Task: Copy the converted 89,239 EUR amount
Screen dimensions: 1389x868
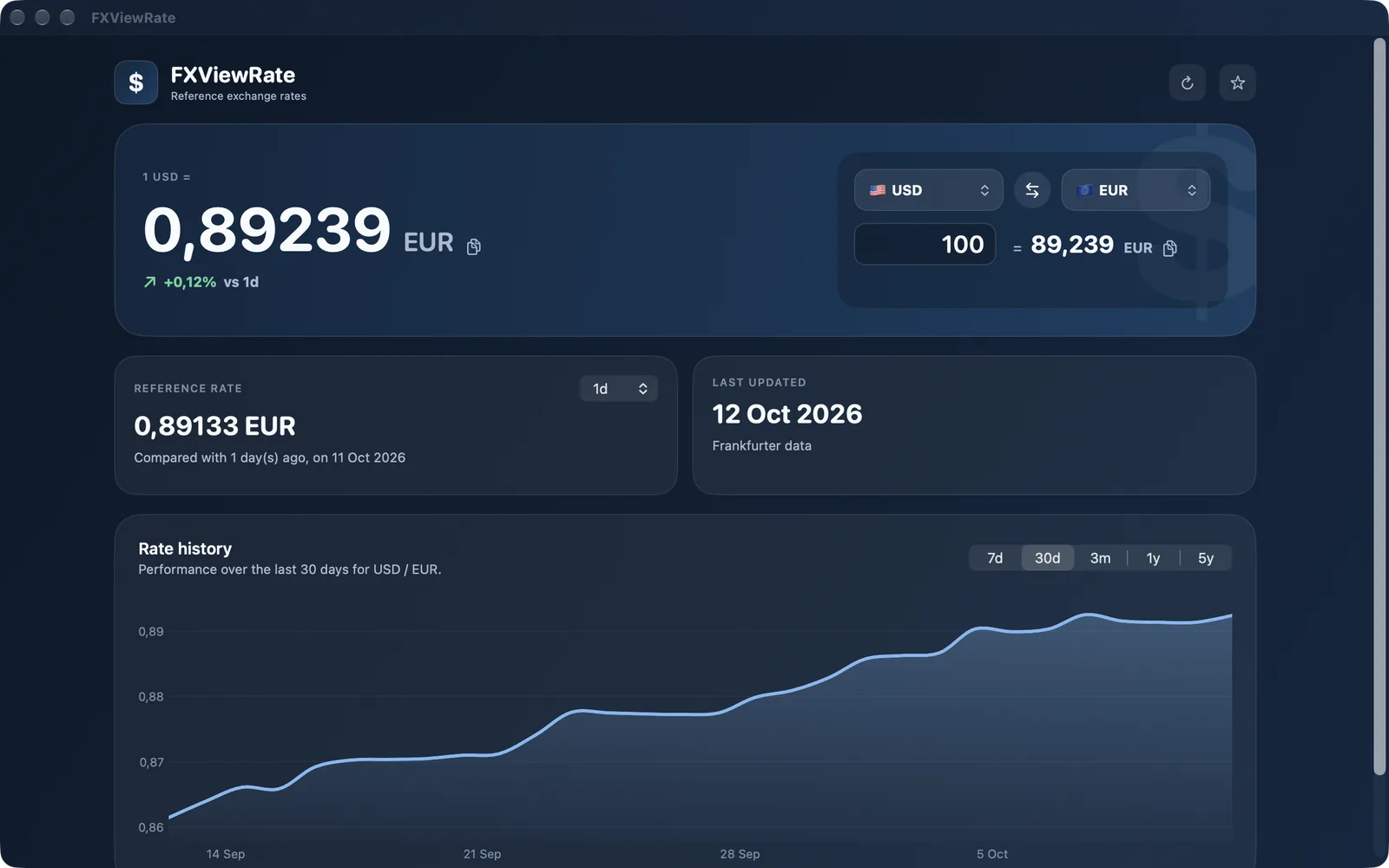Action: tap(1170, 248)
